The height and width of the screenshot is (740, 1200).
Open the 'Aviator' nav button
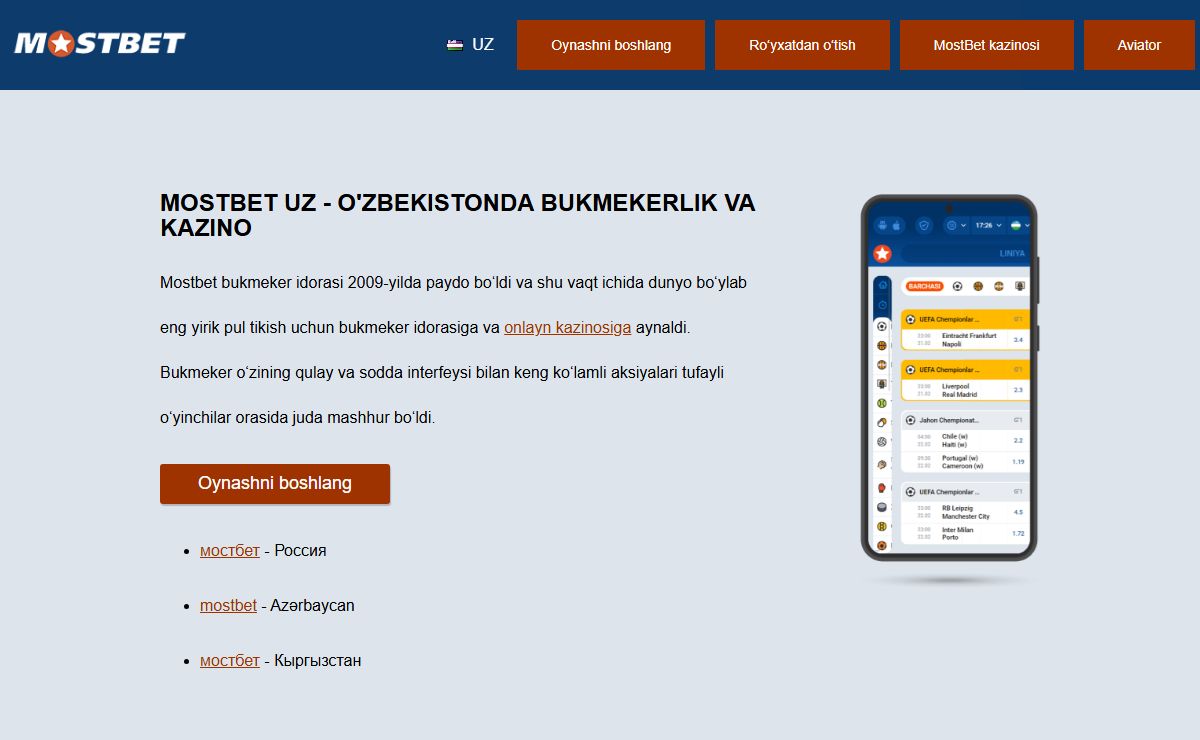tap(1139, 45)
